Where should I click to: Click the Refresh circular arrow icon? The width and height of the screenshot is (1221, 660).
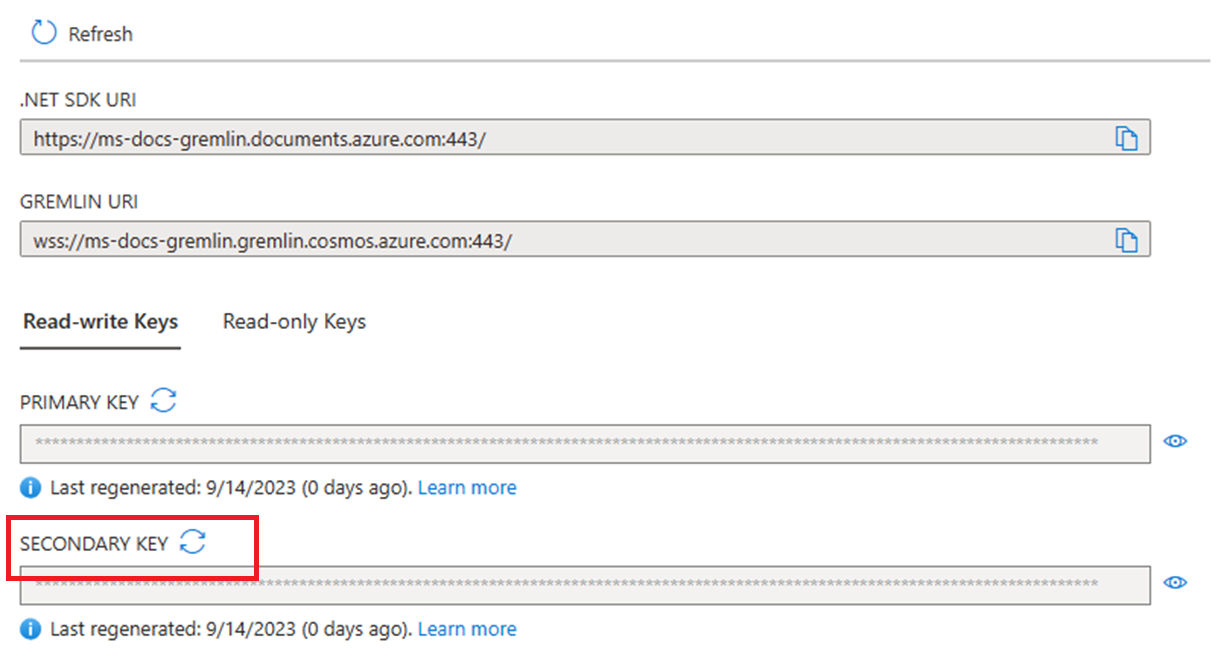pos(44,33)
